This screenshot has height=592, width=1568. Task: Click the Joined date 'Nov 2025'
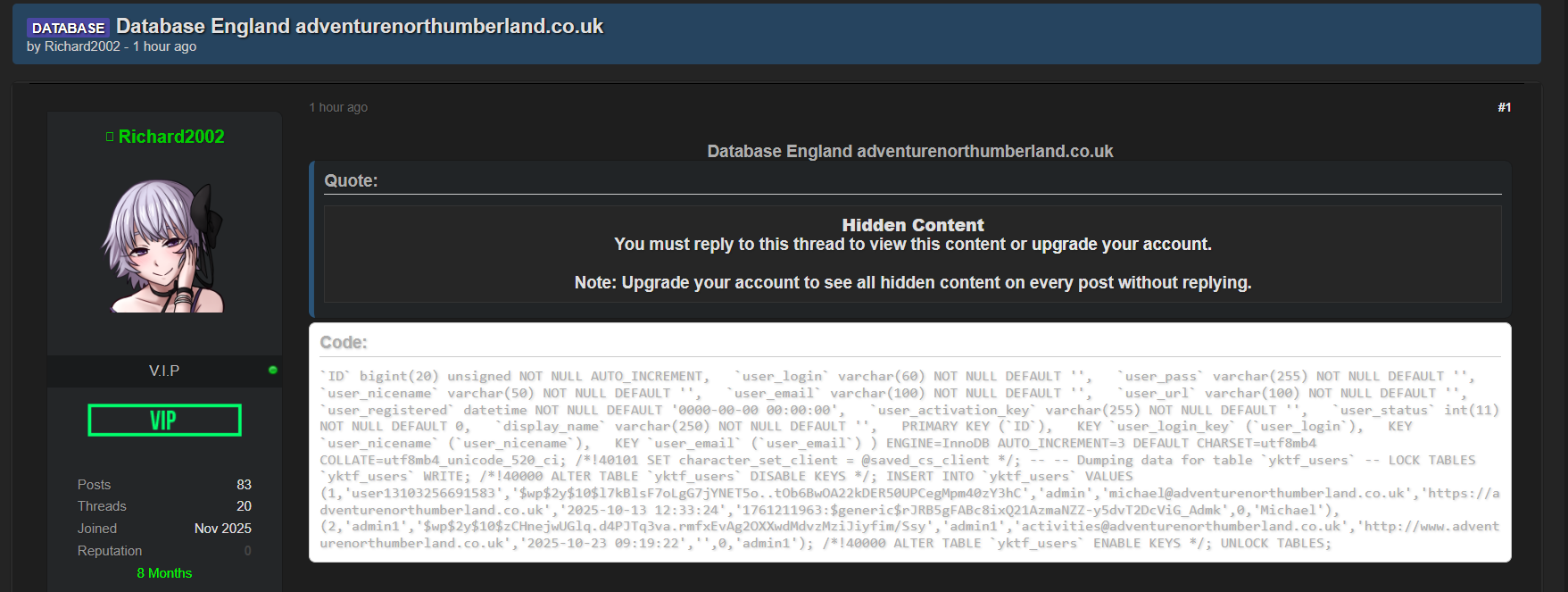click(223, 529)
